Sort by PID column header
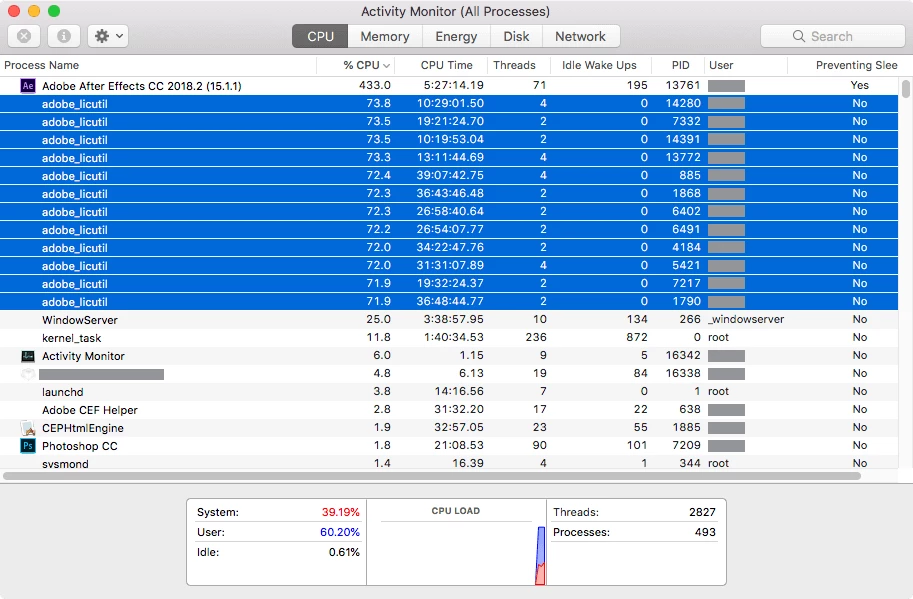Viewport: 913px width, 599px height. (680, 65)
